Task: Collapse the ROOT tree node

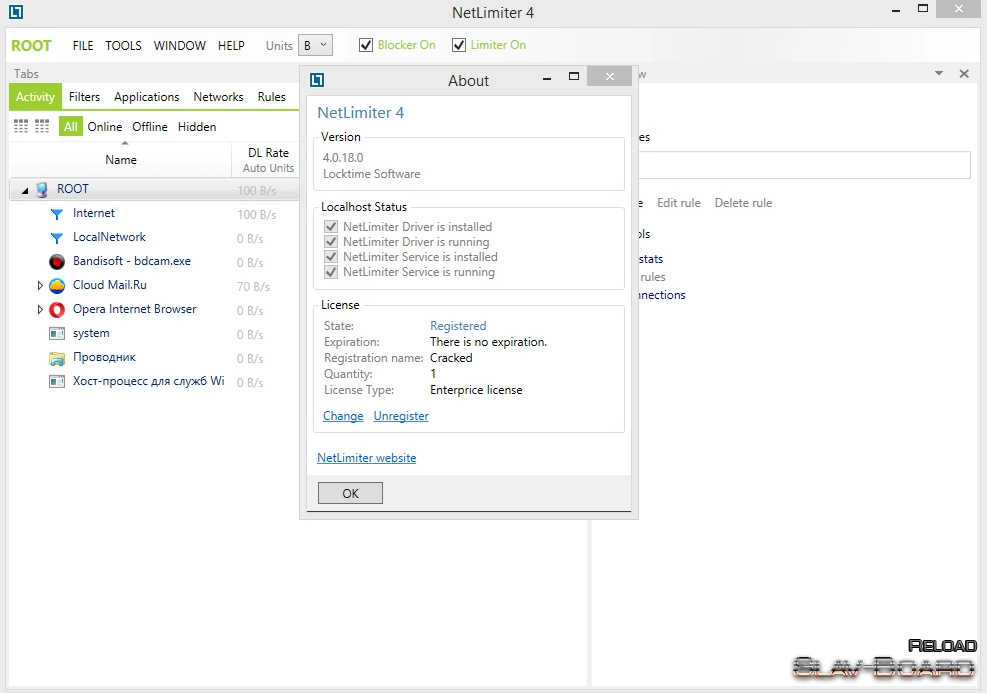Action: [25, 190]
